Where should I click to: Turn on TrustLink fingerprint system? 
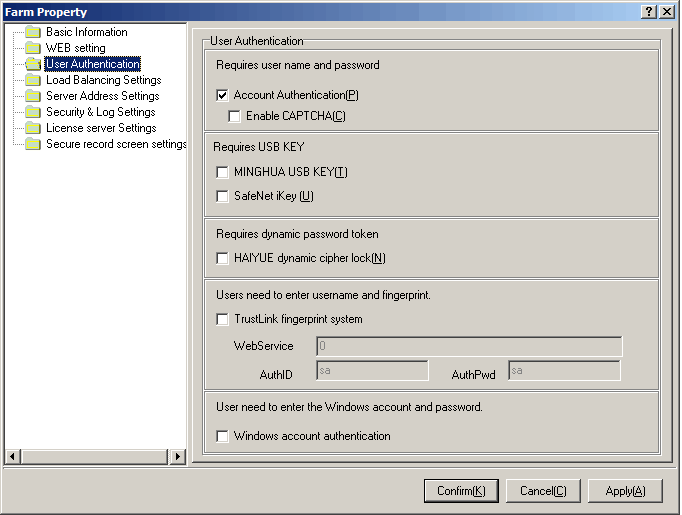(x=222, y=320)
